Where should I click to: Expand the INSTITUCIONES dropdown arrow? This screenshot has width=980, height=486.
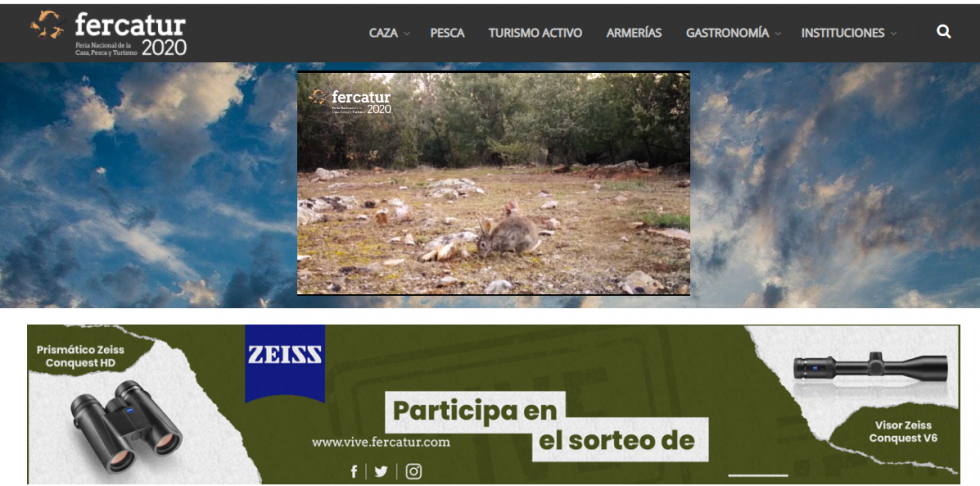point(893,34)
